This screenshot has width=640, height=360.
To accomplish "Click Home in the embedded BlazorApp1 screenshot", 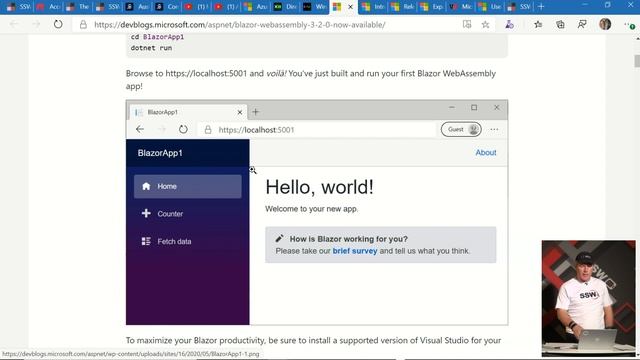I will (x=188, y=187).
